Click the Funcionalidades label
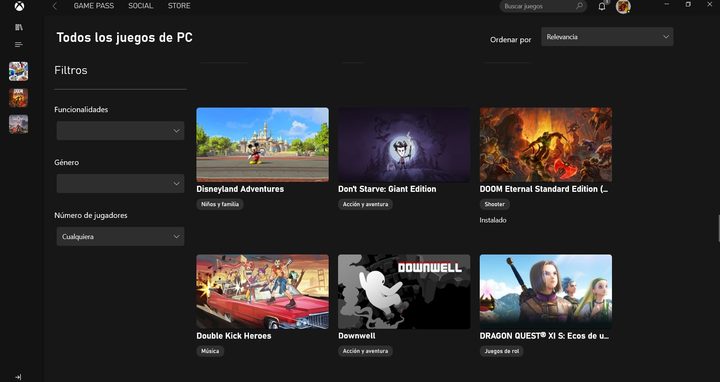 coord(81,110)
